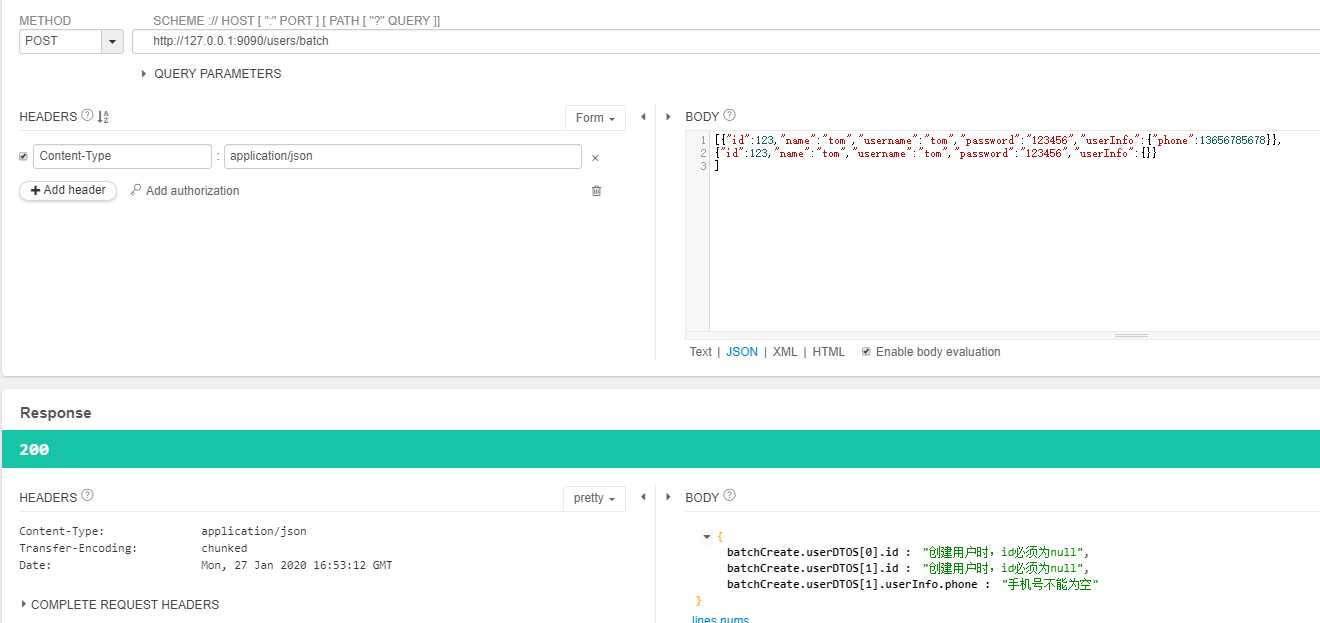Uncheck the Content-Type header checkbox
The height and width of the screenshot is (623, 1320).
coord(24,157)
